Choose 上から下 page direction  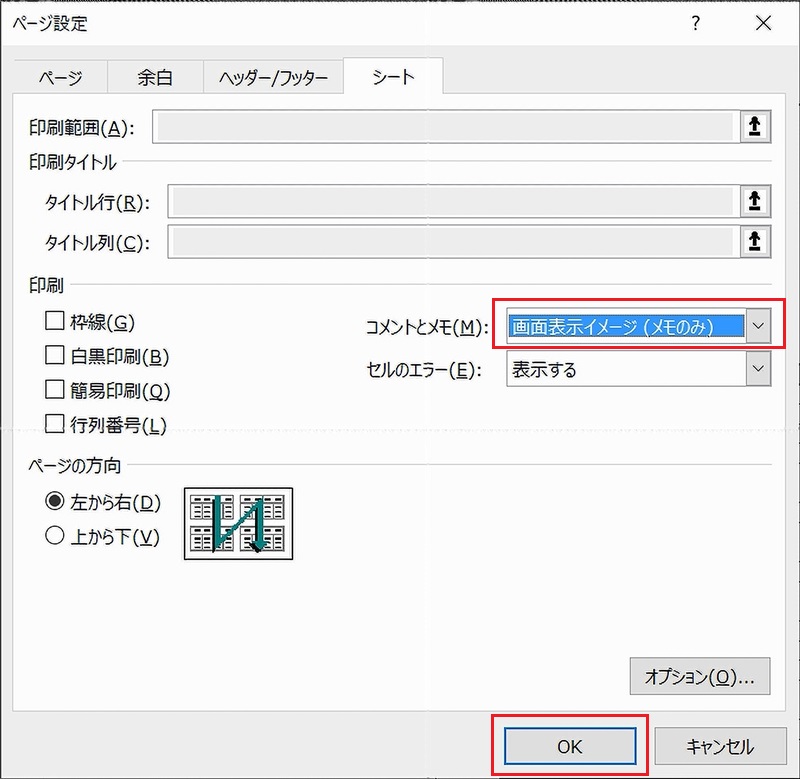(55, 536)
